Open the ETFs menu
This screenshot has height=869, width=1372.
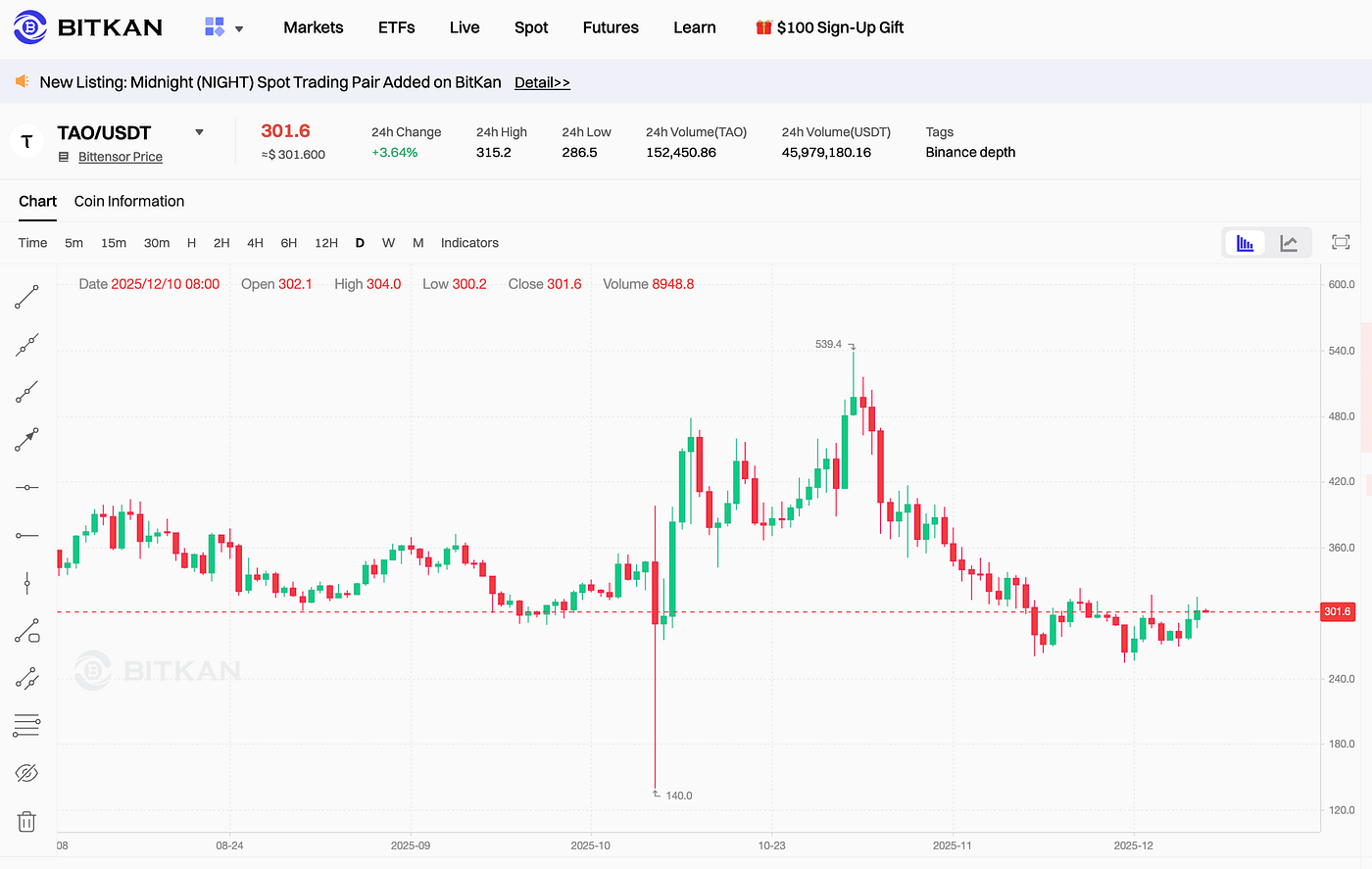click(x=397, y=27)
